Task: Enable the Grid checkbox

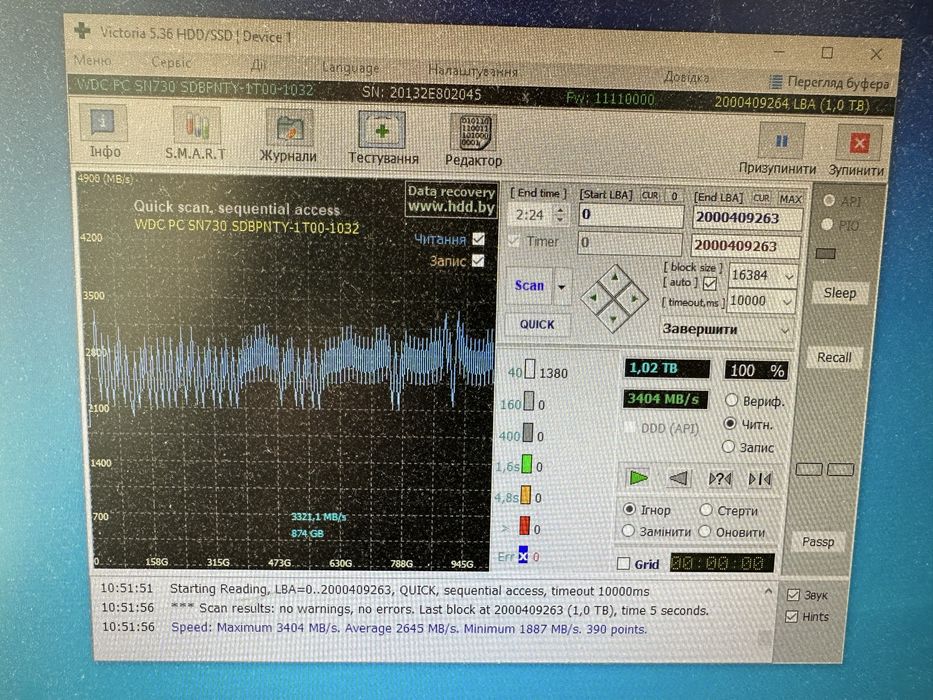Action: 624,563
